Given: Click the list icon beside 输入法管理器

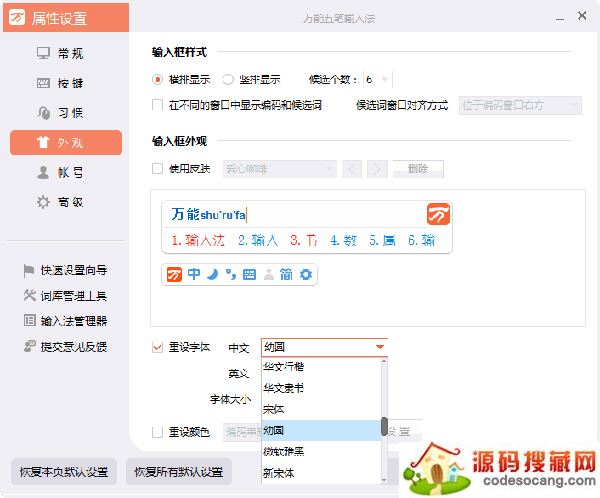Looking at the screenshot, I should pyautogui.click(x=29, y=320).
